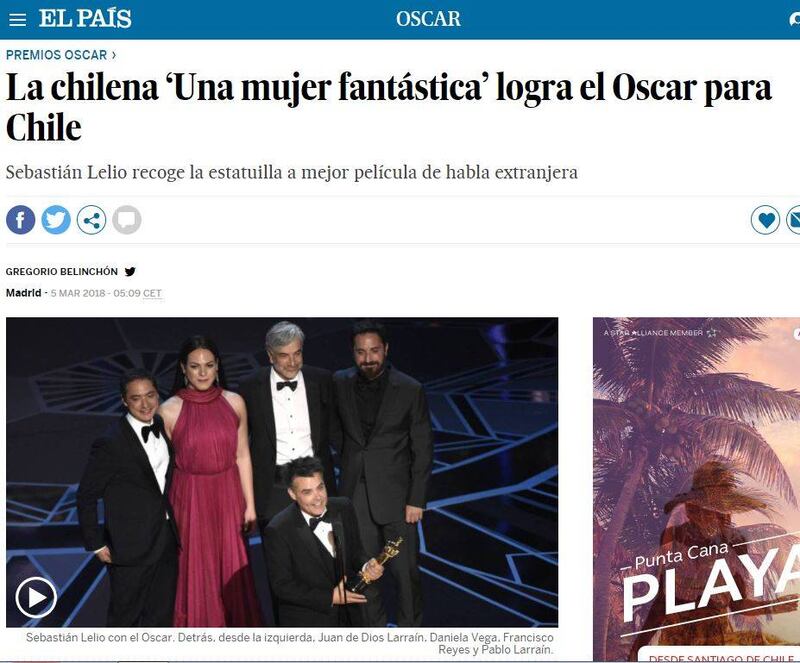Open the PREMIOS OSCAR section link
The width and height of the screenshot is (800, 663).
[x=57, y=55]
